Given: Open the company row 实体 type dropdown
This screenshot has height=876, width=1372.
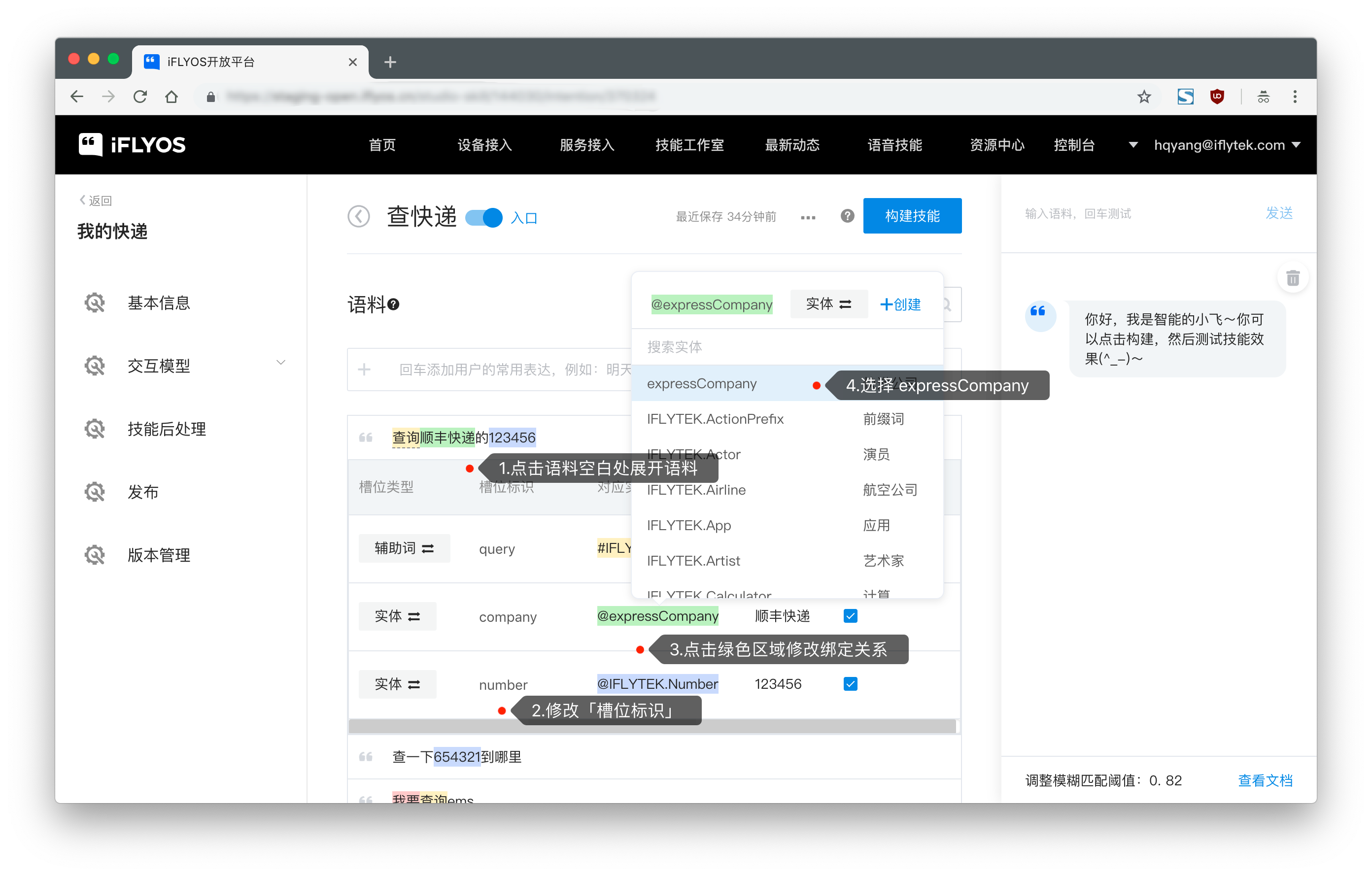Looking at the screenshot, I should pyautogui.click(x=397, y=616).
